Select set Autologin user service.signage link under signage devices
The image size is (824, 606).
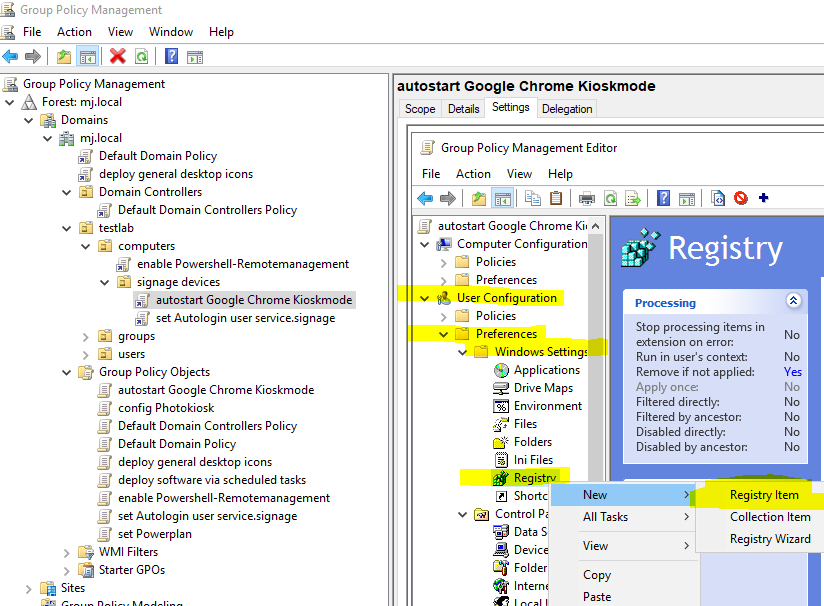tap(245, 318)
